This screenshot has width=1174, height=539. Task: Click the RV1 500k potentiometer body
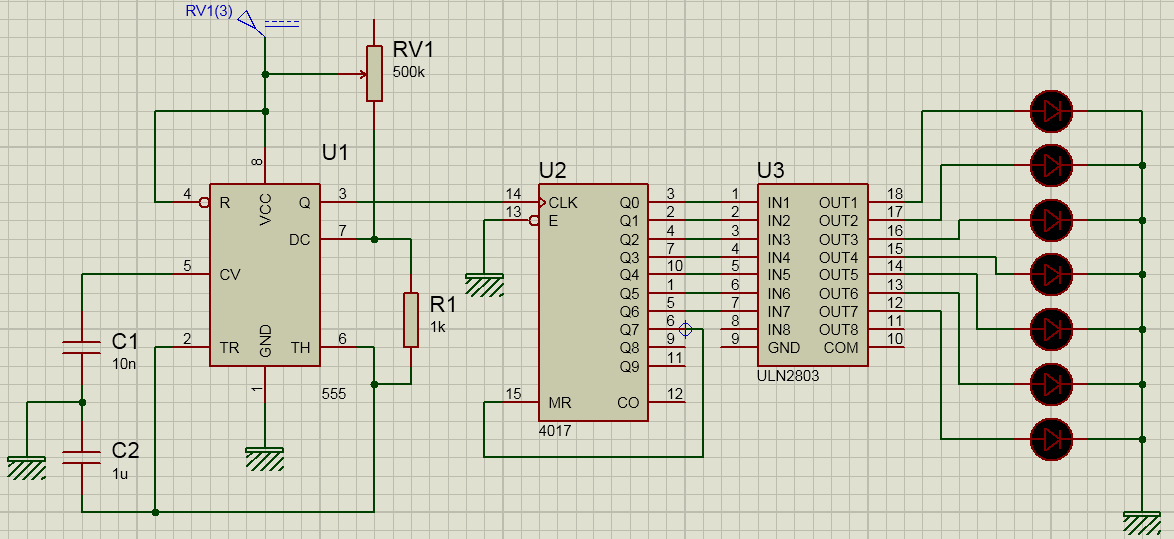click(x=374, y=73)
